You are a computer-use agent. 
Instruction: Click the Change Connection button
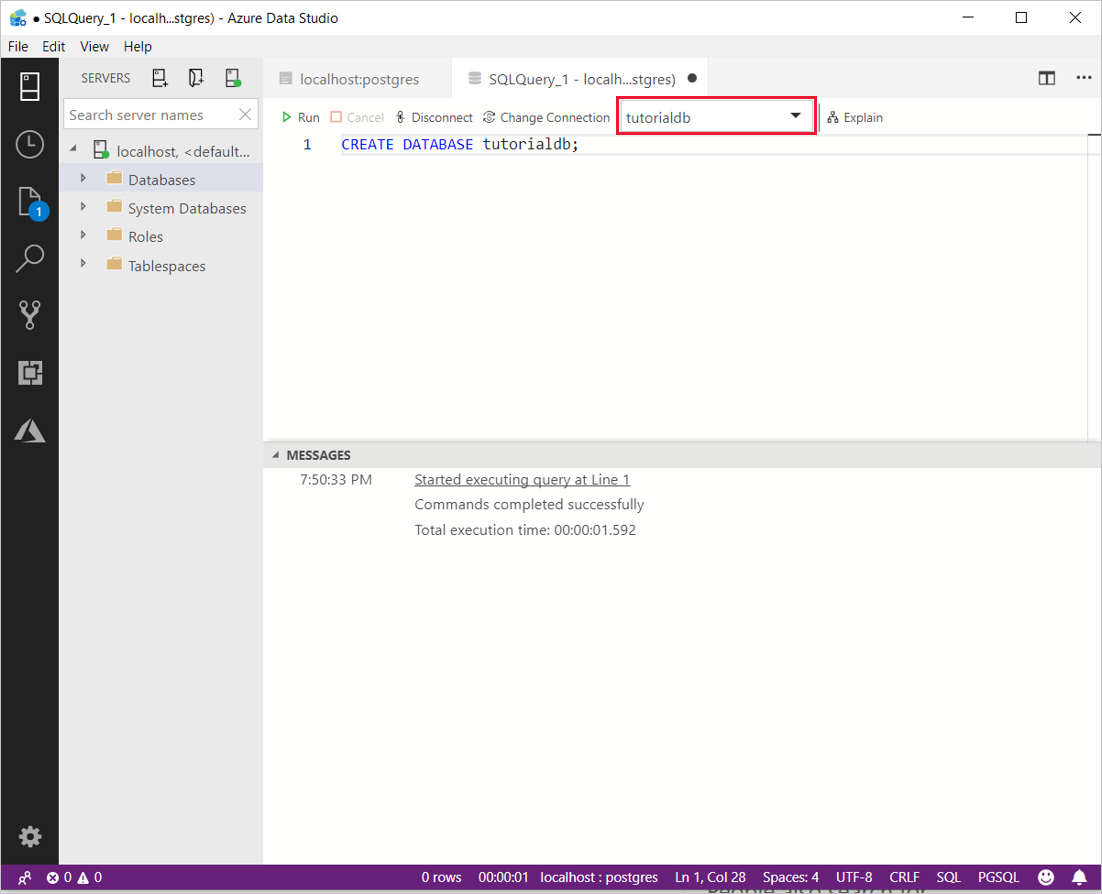click(546, 117)
